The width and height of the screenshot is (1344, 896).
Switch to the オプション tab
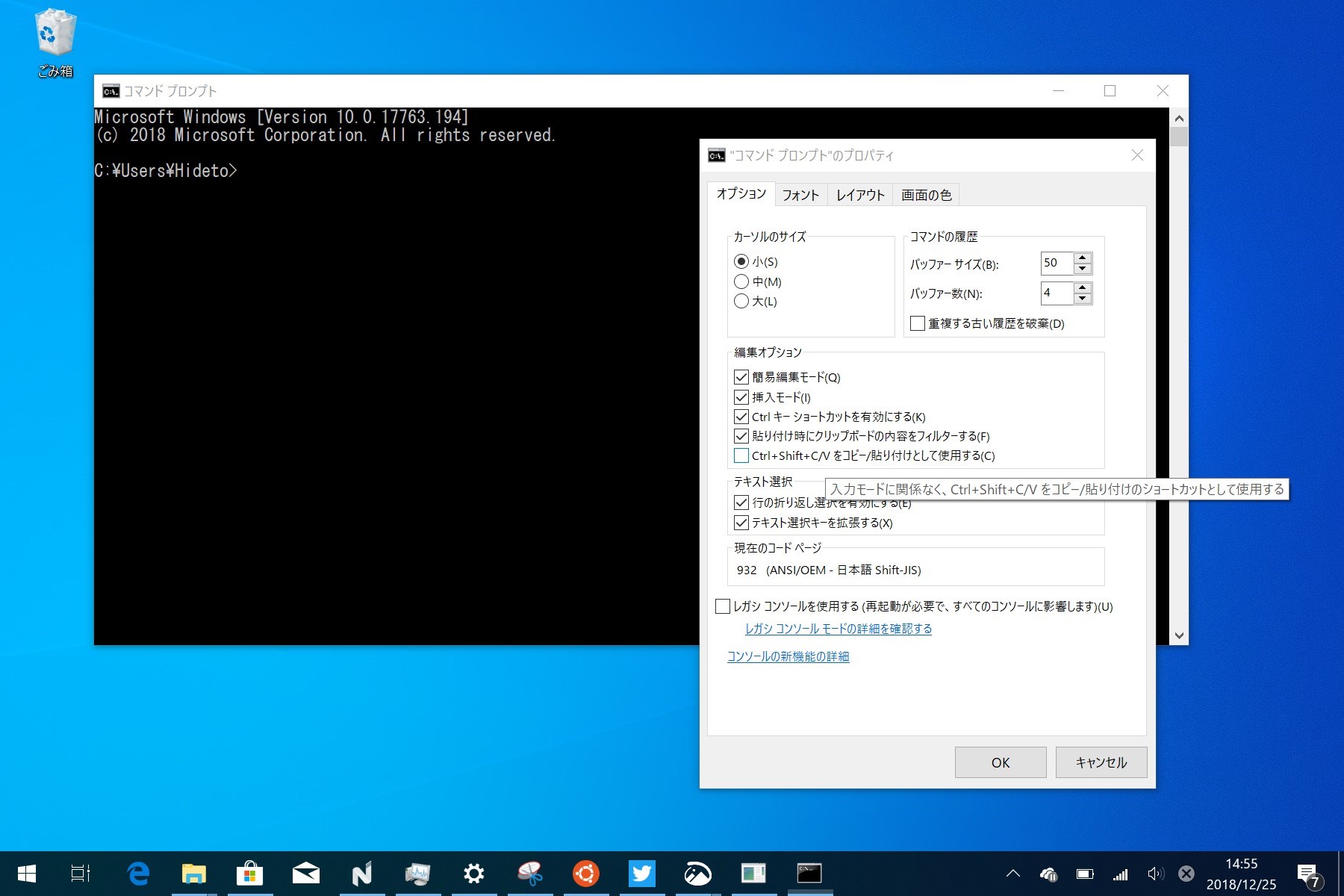click(x=741, y=194)
